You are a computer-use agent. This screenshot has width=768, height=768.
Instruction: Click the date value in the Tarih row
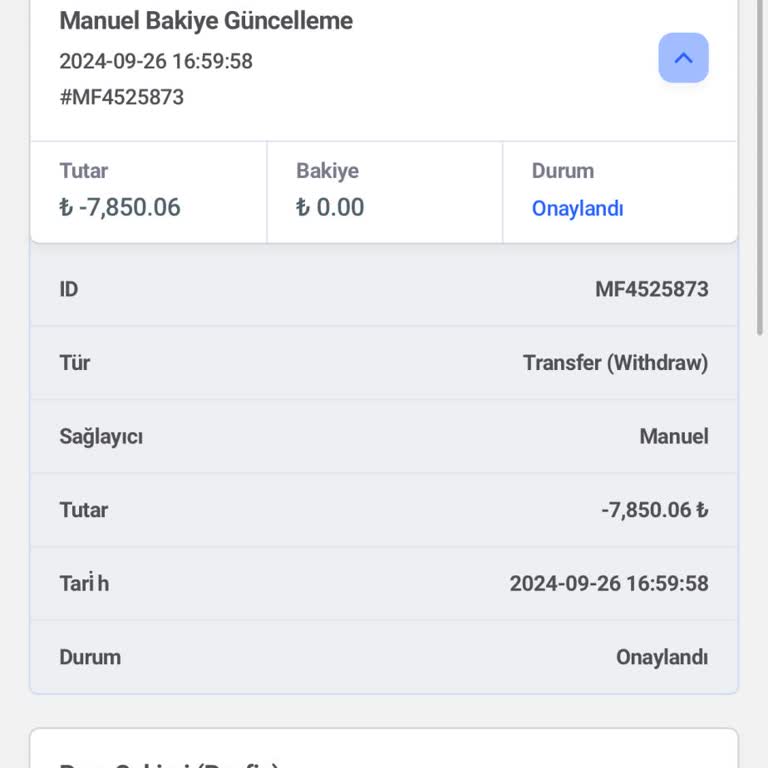[x=608, y=583]
